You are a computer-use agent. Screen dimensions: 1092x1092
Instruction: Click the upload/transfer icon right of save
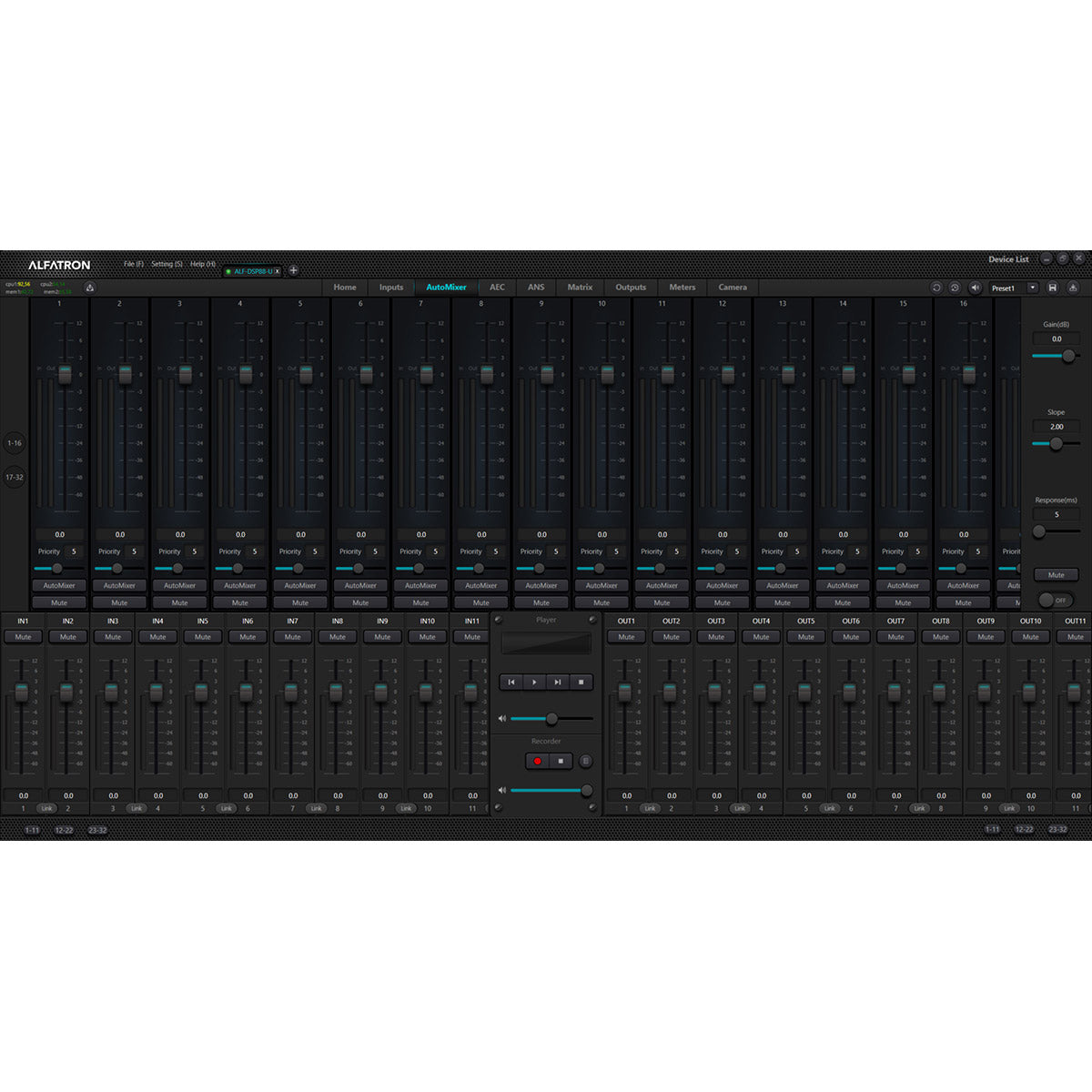1075,288
